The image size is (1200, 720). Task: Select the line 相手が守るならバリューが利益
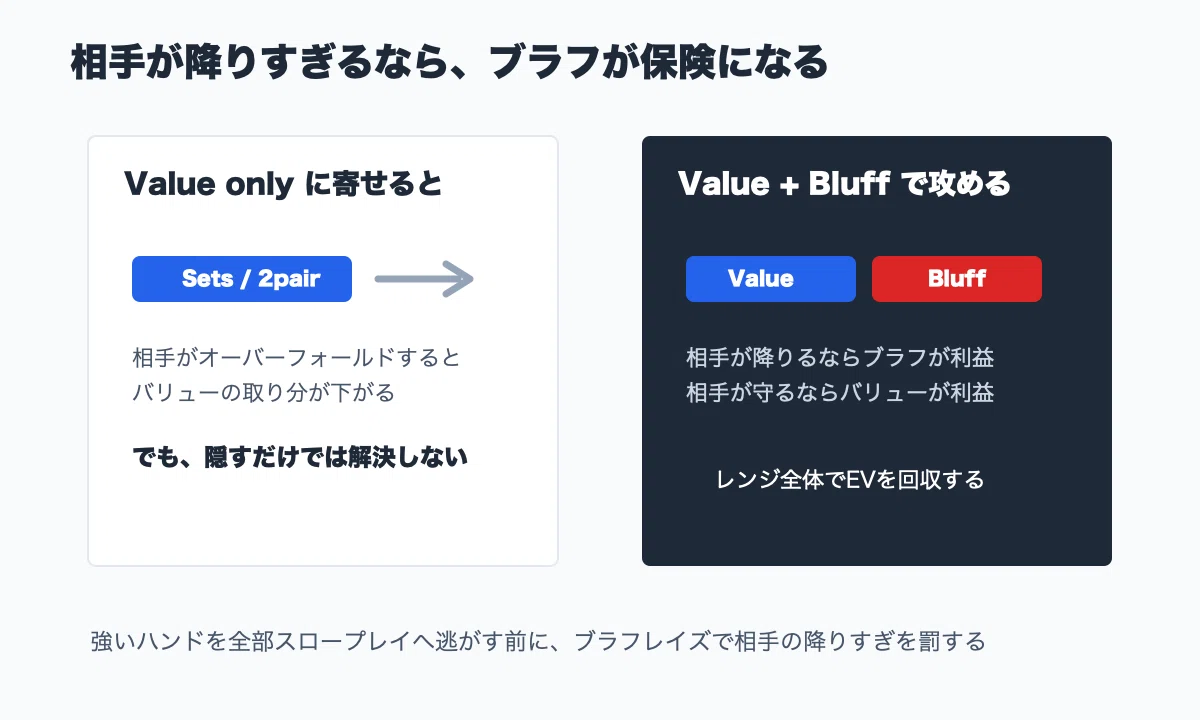840,393
